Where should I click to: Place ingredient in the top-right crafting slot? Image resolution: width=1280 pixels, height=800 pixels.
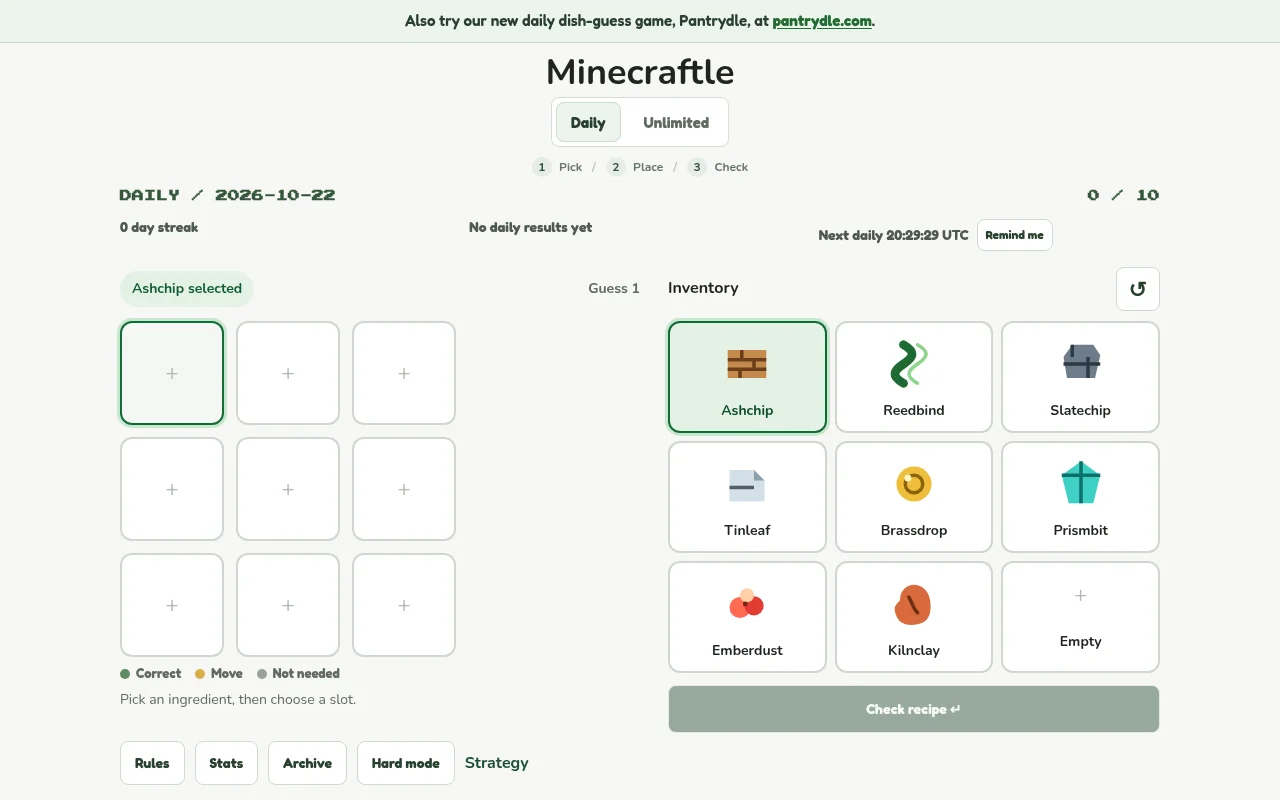click(x=404, y=373)
